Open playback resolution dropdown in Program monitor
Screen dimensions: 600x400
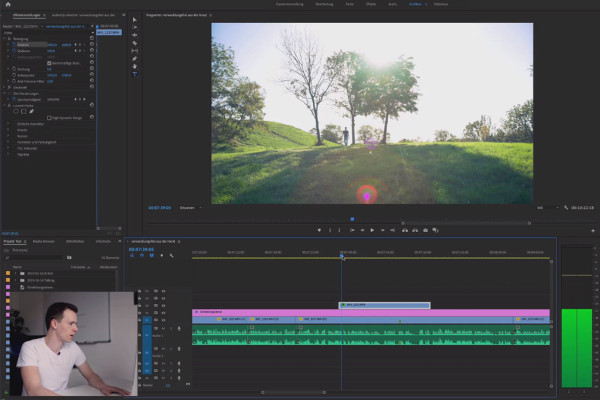(548, 207)
